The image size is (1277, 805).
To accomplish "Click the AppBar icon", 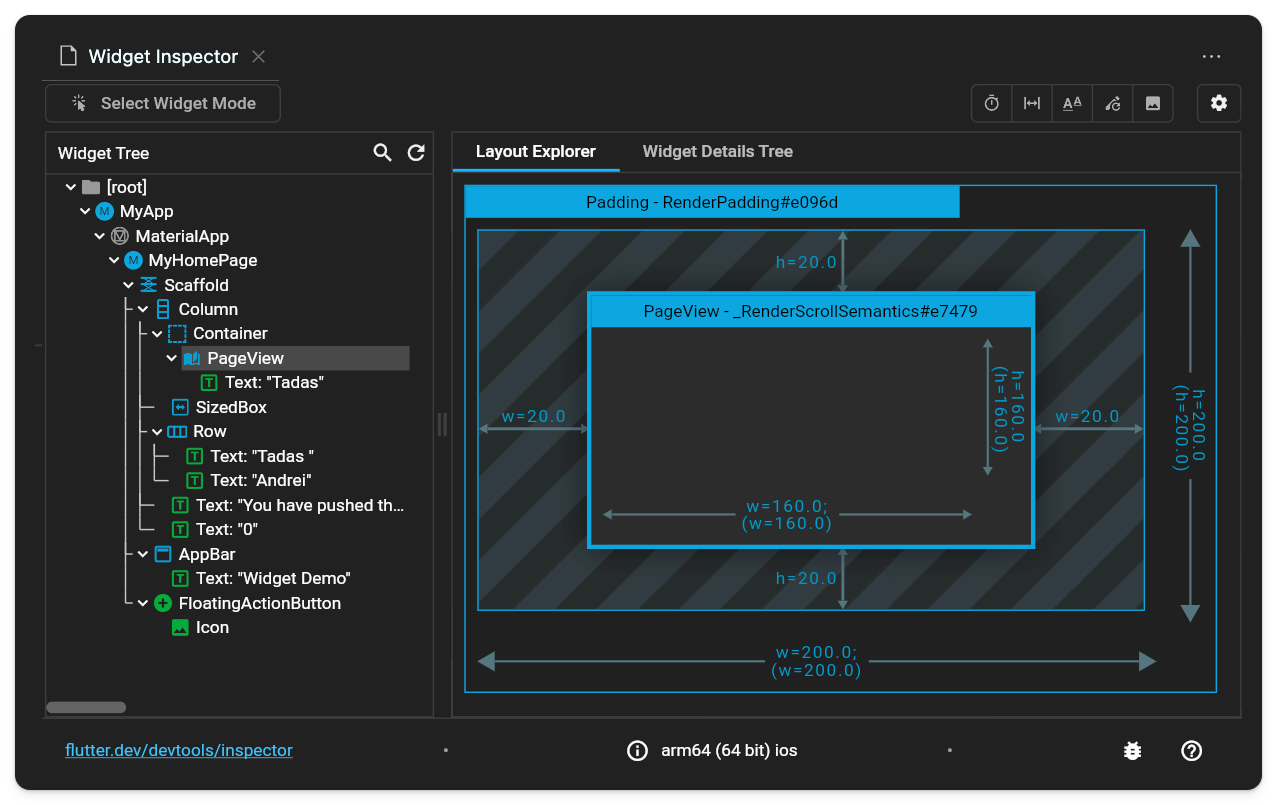I will [163, 554].
